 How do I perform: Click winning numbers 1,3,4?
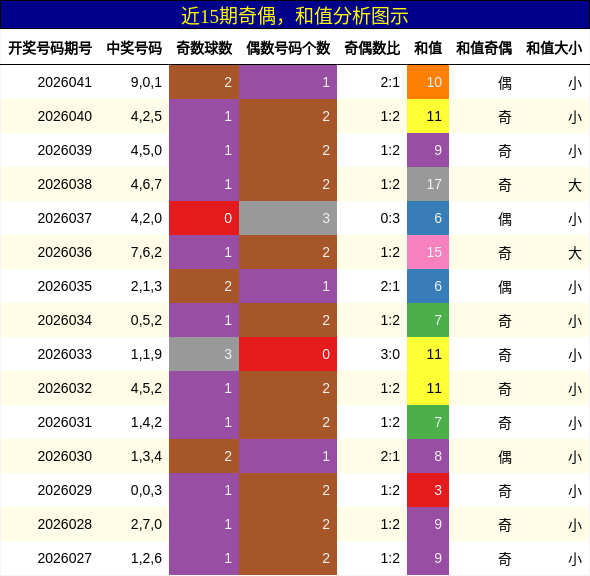click(x=146, y=456)
